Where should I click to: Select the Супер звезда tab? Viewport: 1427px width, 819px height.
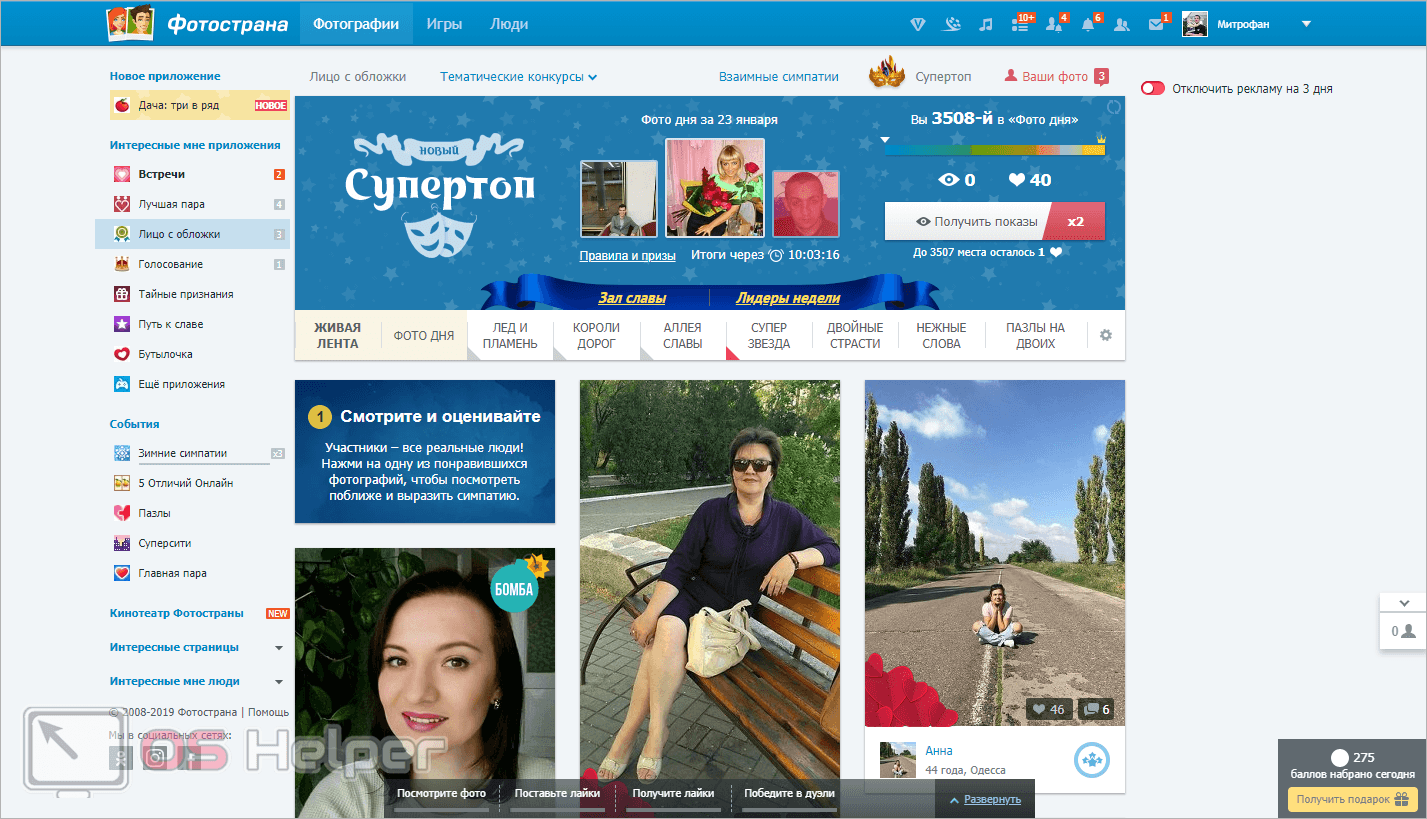click(769, 335)
